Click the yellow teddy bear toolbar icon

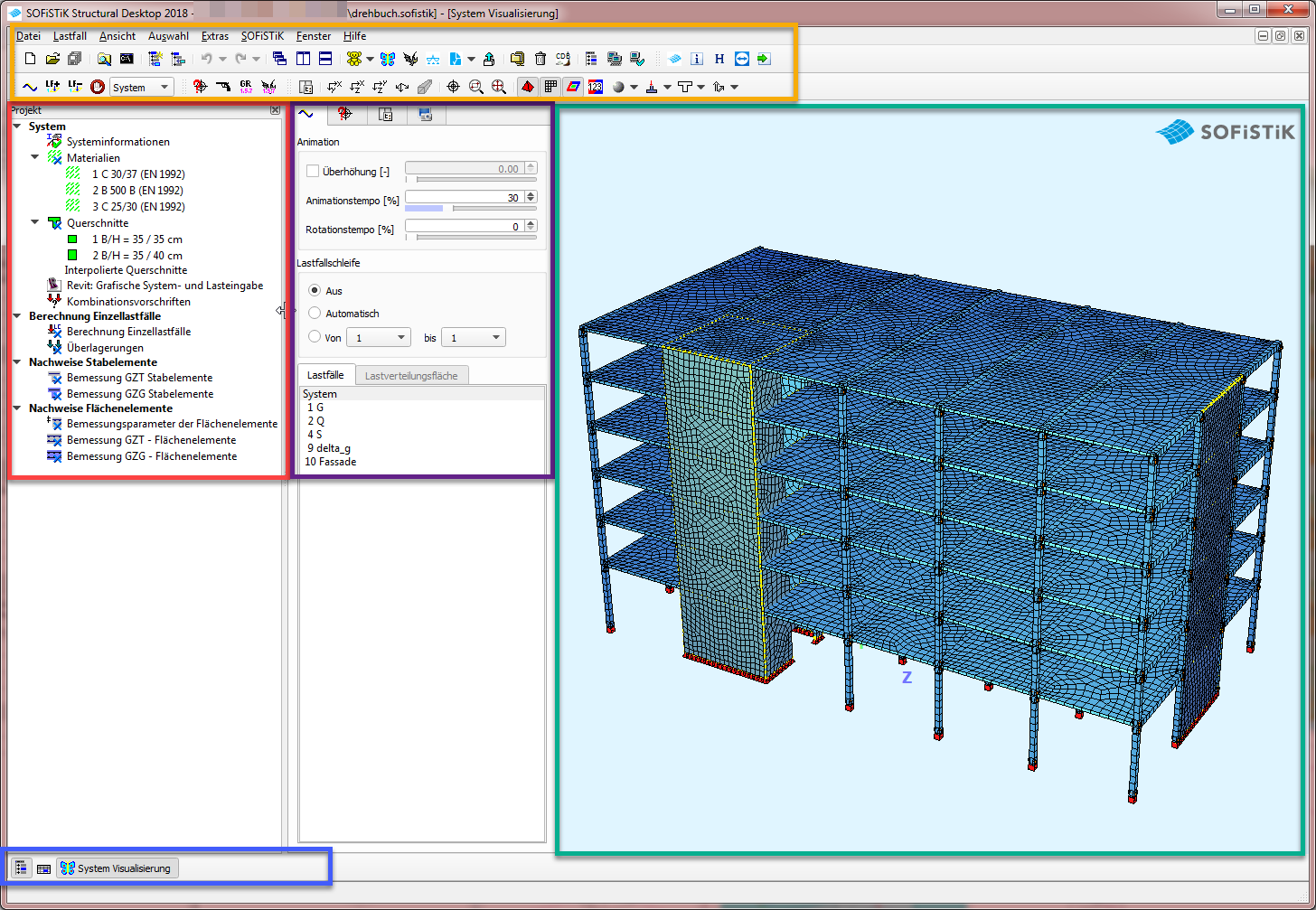(x=353, y=59)
